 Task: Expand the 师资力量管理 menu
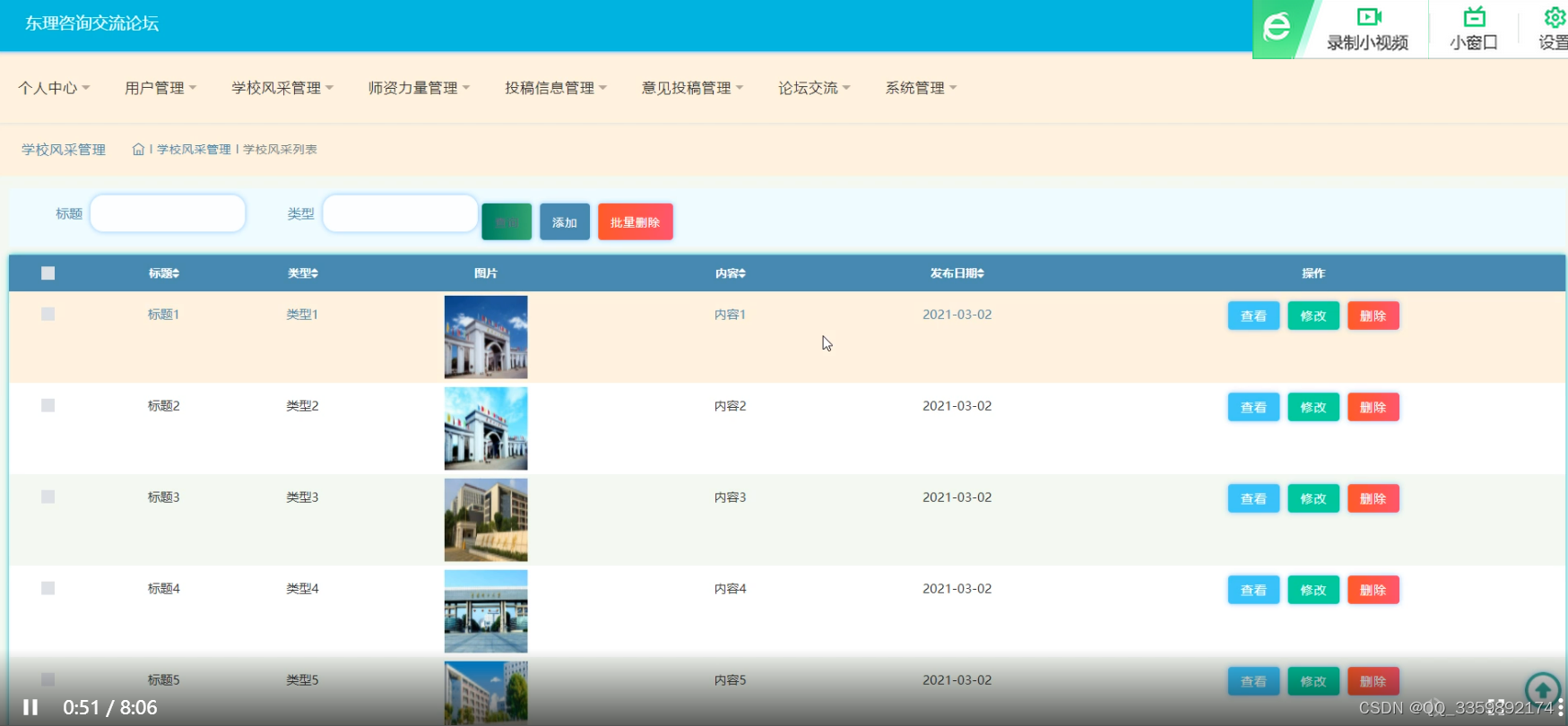[x=419, y=88]
